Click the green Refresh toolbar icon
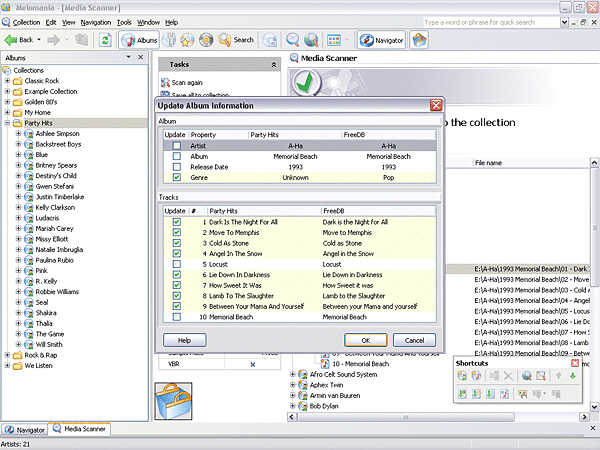Image resolution: width=600 pixels, height=450 pixels. click(105, 40)
